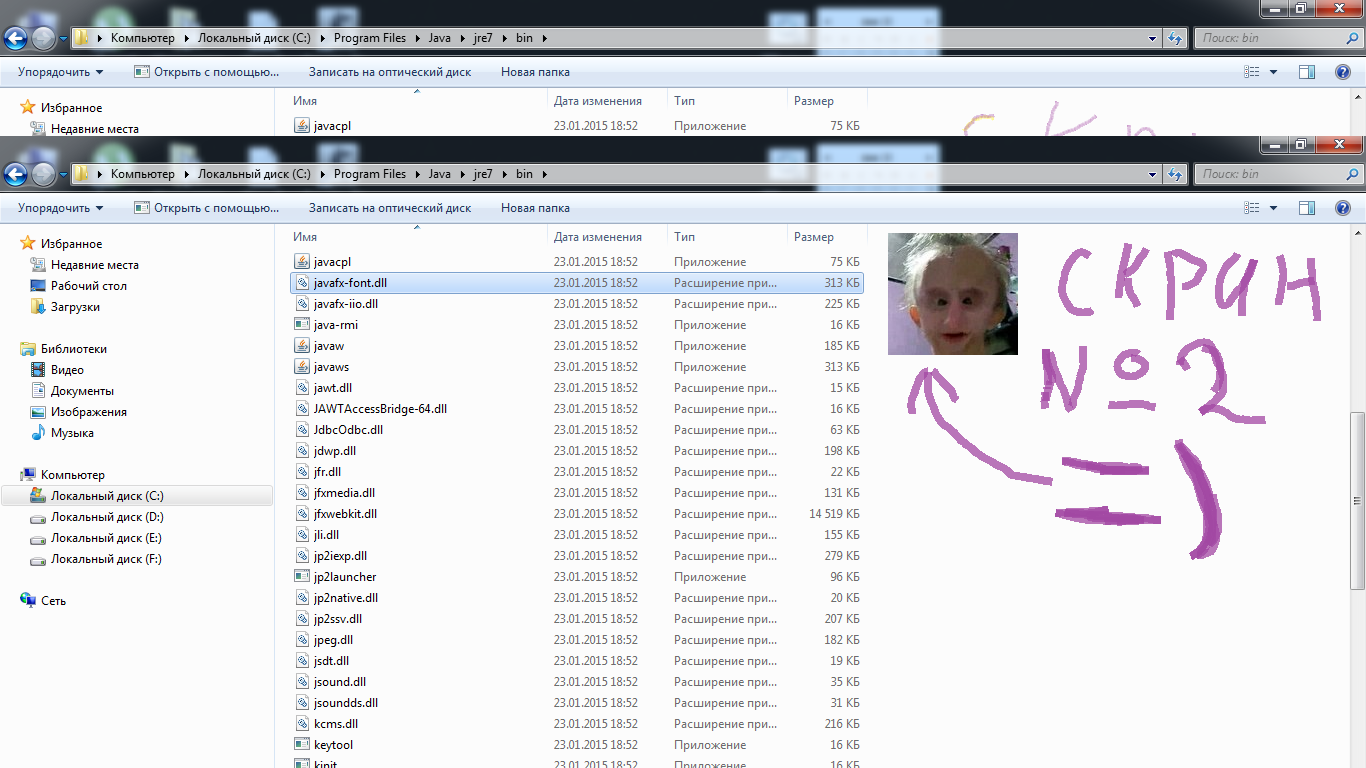Select the jsoundds.dll file name
This screenshot has height=768, width=1366.
coord(346,703)
